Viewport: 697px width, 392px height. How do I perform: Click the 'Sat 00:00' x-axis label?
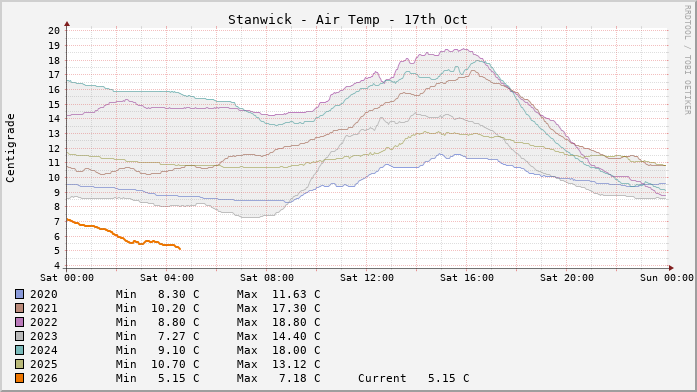pyautogui.click(x=67, y=278)
